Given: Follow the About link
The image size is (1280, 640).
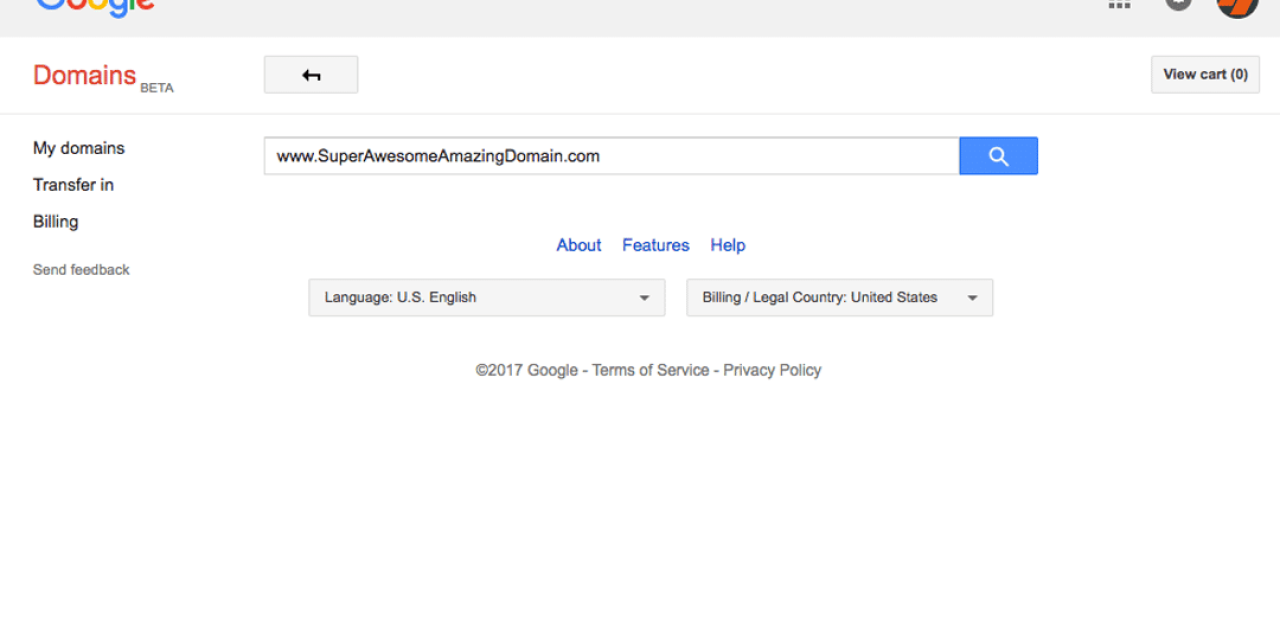Looking at the screenshot, I should pyautogui.click(x=579, y=245).
